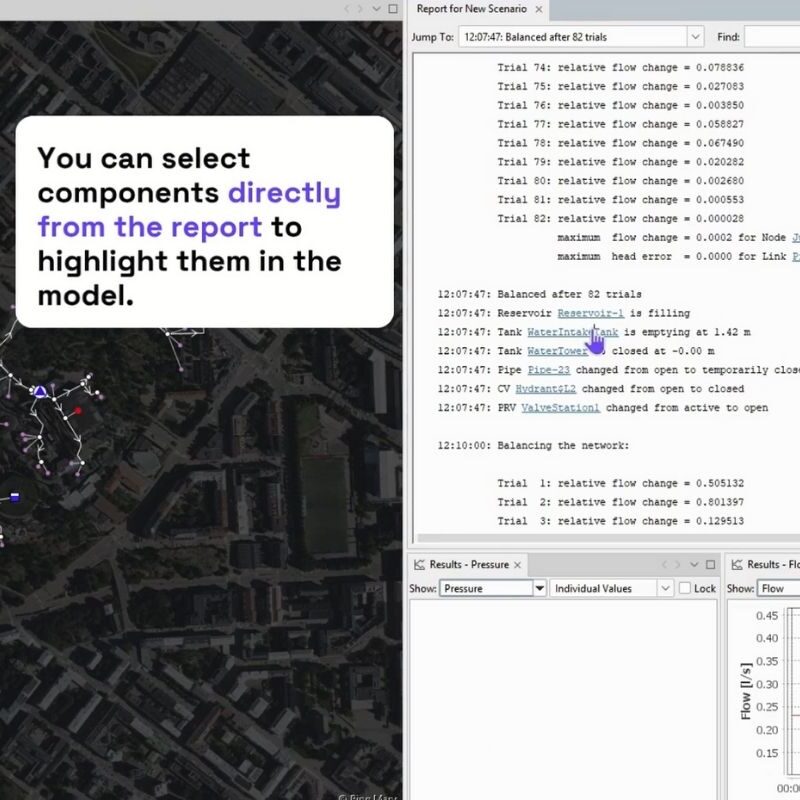The height and width of the screenshot is (800, 800).
Task: Click the red node on the map
Action: click(78, 411)
